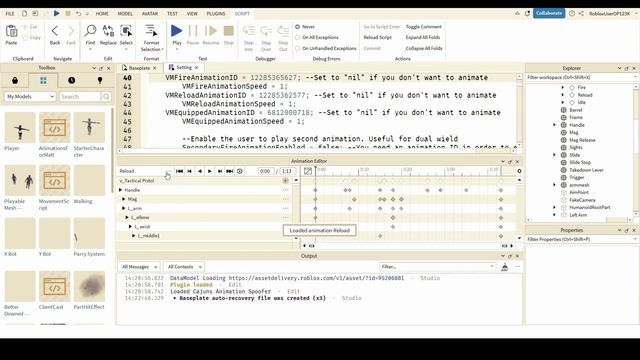Viewport: 640px width, 360px height.
Task: Click the Animation Editor timeline ruler
Action: (407, 171)
